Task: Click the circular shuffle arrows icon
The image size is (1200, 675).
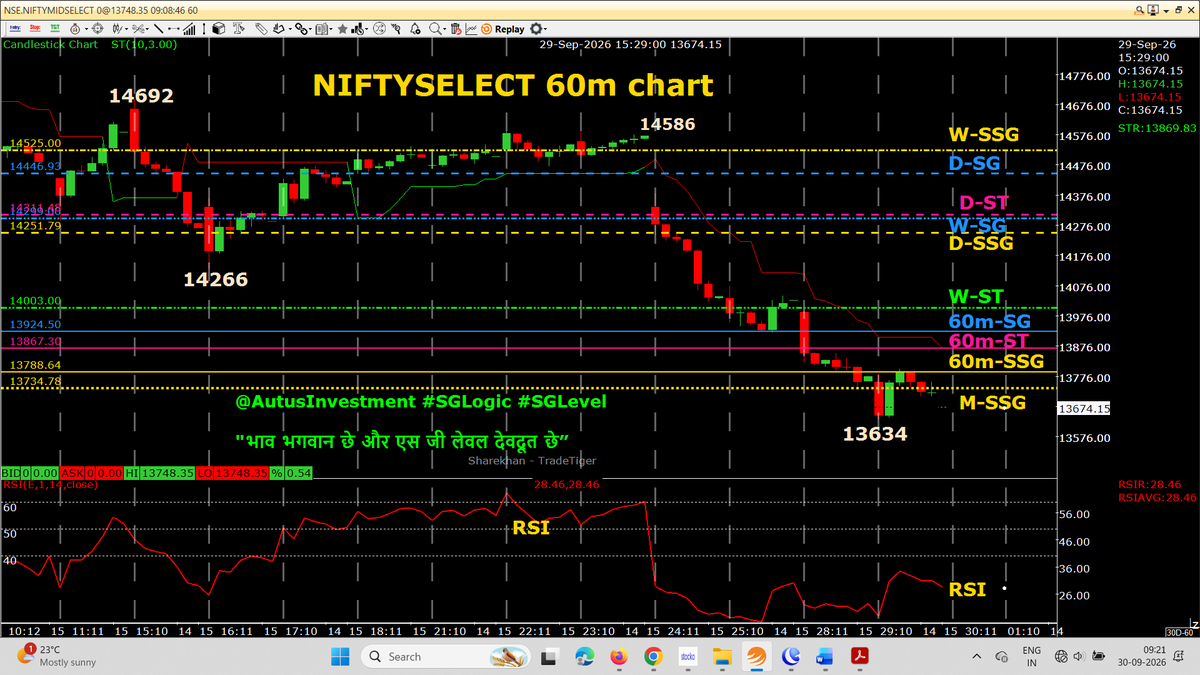Action: tap(379, 29)
